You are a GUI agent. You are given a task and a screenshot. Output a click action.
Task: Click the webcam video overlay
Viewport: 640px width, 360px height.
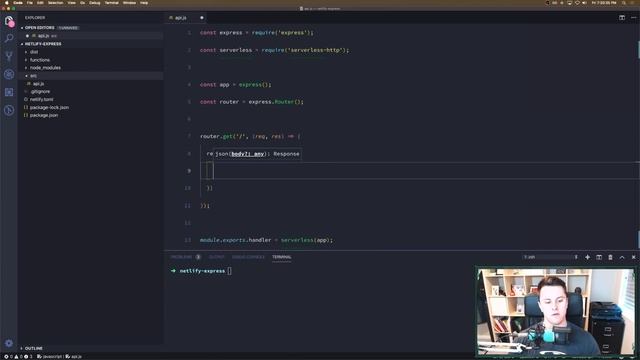point(556,311)
